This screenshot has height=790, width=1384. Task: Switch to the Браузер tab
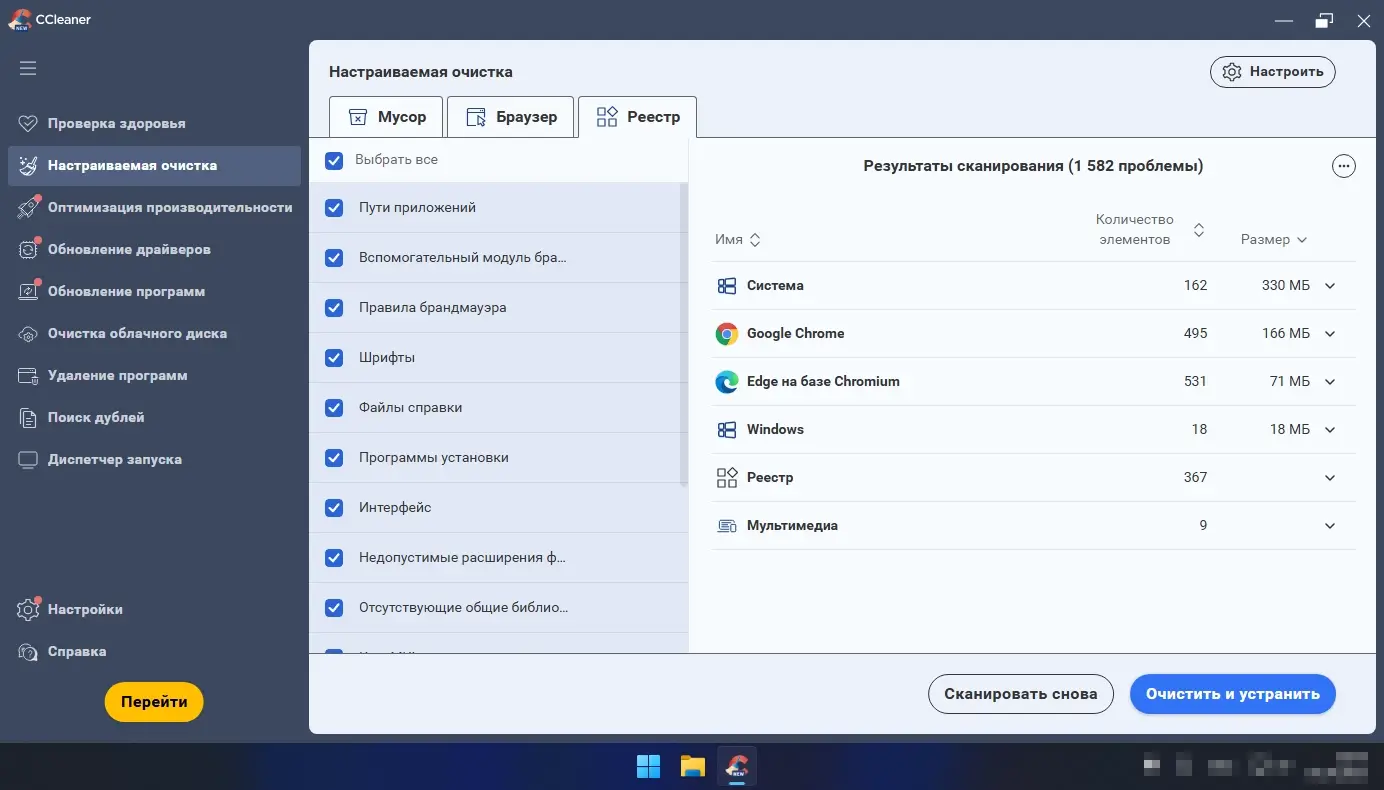point(510,117)
